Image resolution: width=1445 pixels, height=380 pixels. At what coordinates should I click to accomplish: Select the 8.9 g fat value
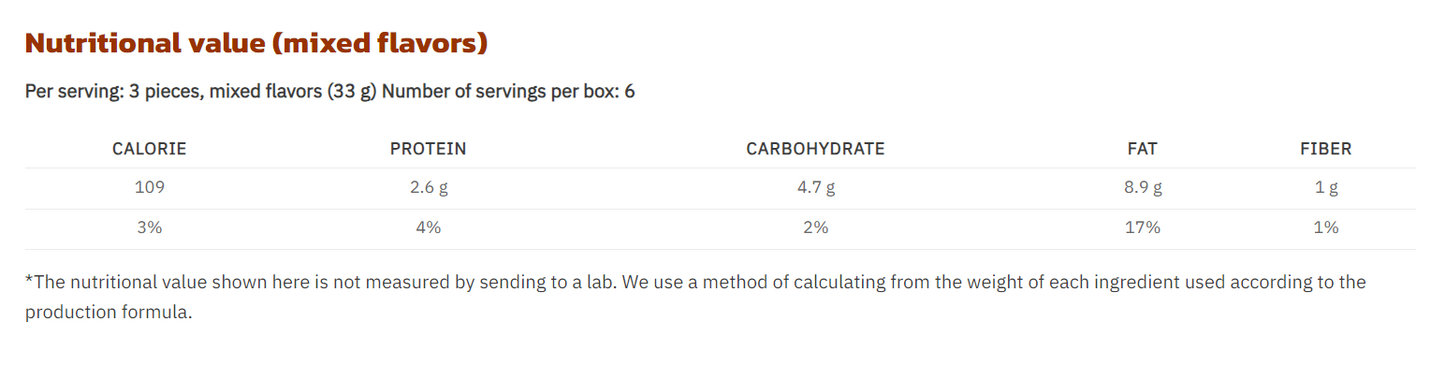coord(1142,188)
